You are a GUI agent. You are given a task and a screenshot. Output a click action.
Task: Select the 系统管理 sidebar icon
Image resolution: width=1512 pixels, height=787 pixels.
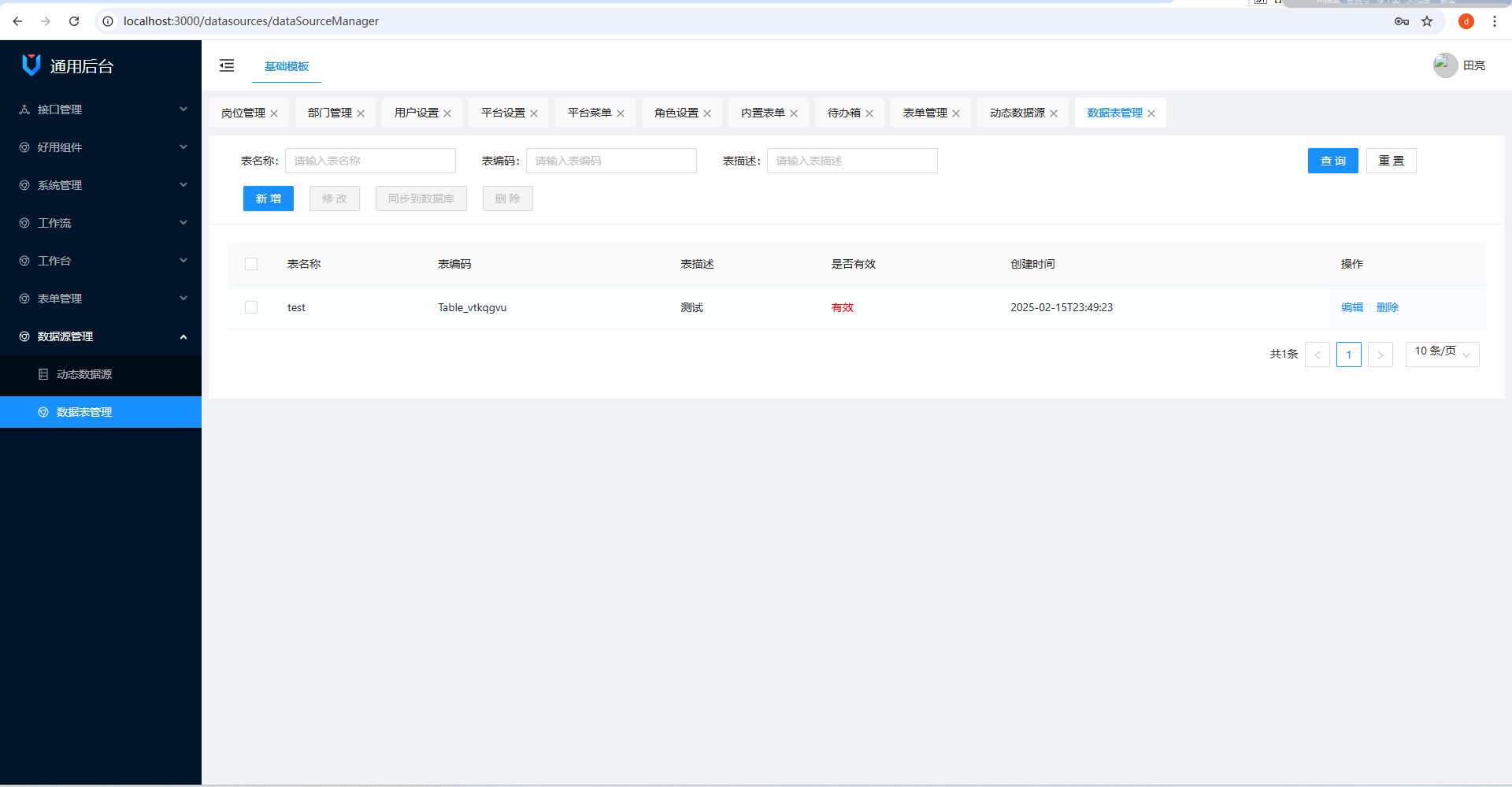[x=23, y=185]
